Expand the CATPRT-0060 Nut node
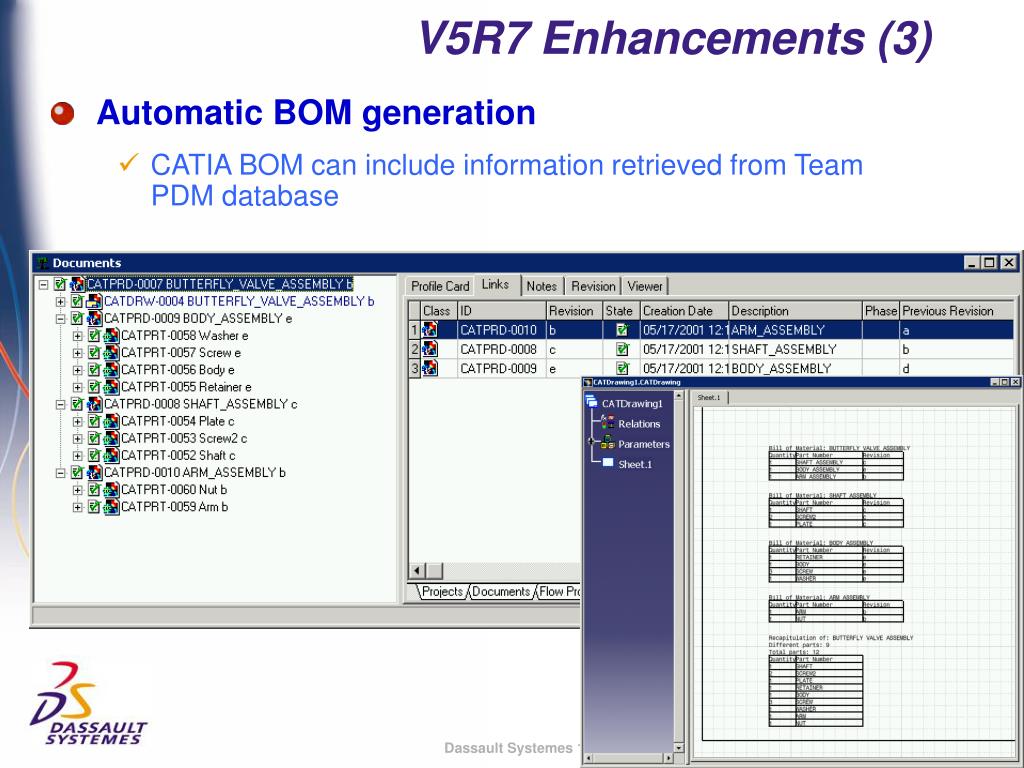 click(77, 490)
